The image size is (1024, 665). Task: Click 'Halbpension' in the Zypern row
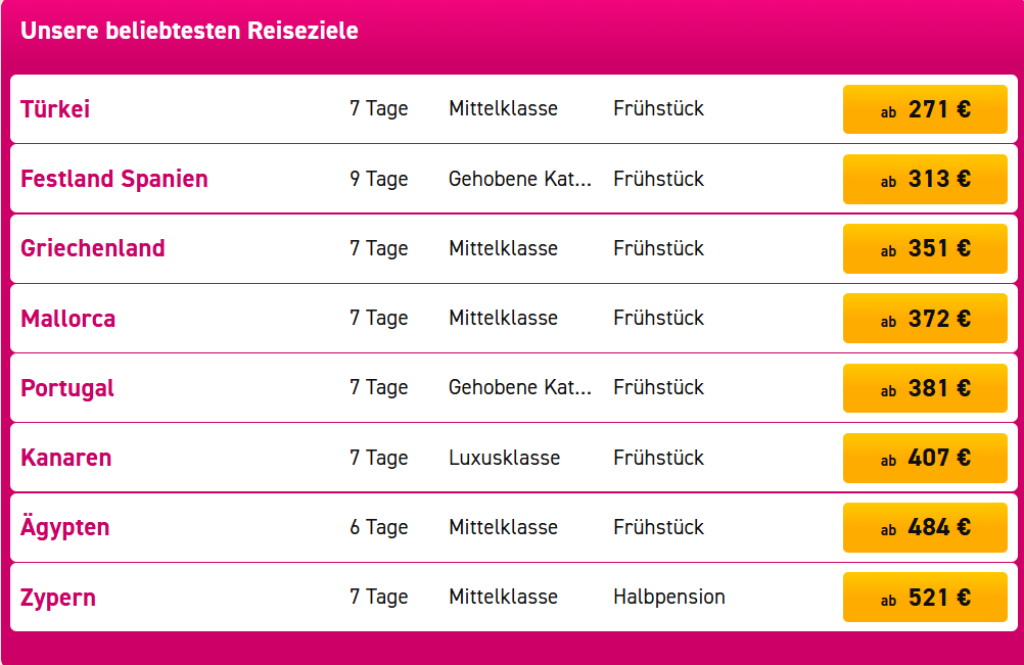pos(669,597)
